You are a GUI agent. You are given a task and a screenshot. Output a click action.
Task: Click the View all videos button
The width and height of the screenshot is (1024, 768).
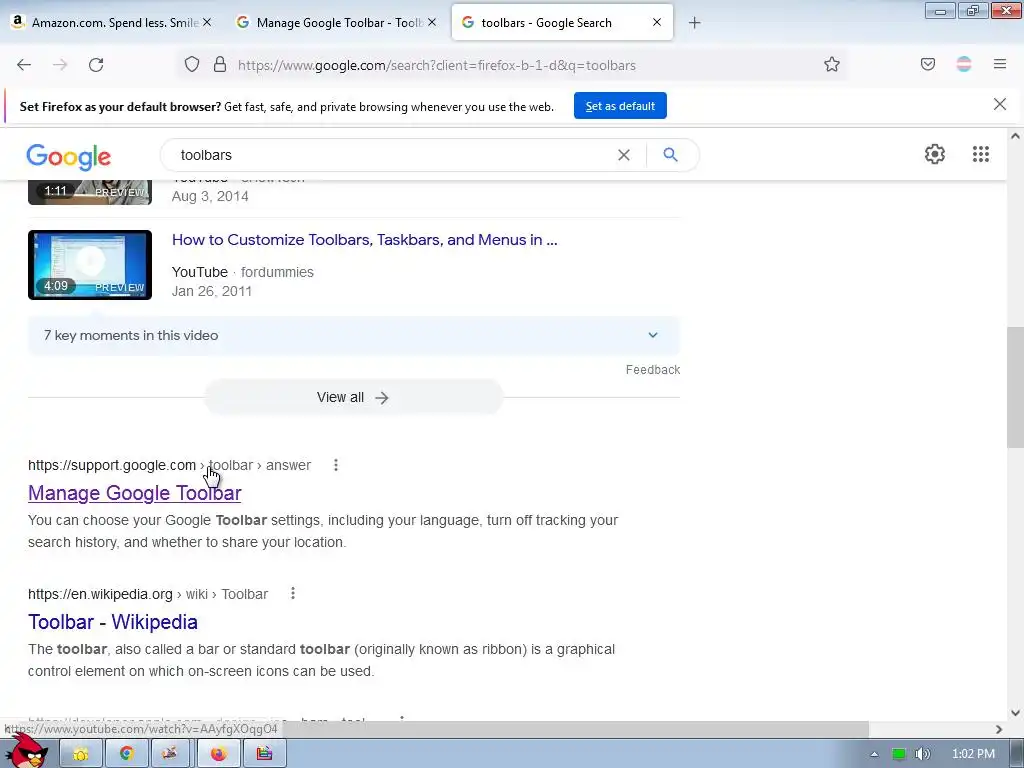coord(353,397)
